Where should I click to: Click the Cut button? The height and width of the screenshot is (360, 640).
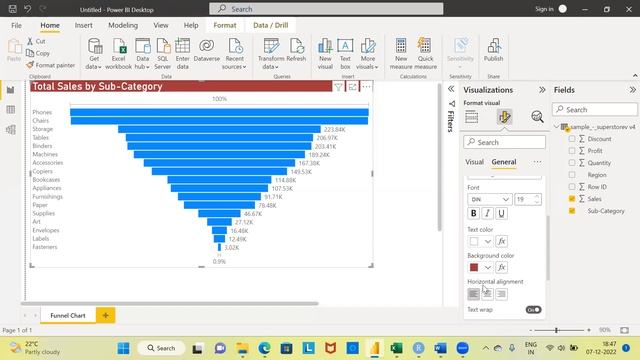[x=36, y=41]
